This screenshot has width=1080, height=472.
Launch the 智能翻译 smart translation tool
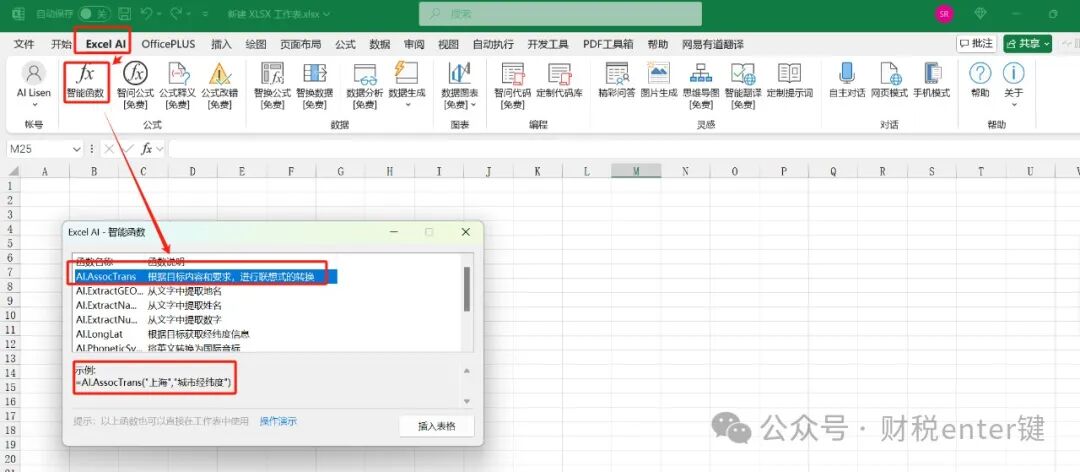click(743, 85)
